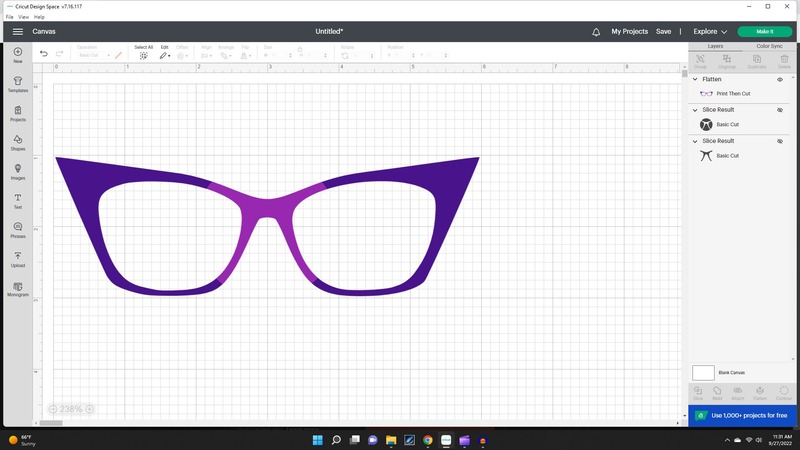
Task: Open the Shapes tool
Action: tap(18, 143)
